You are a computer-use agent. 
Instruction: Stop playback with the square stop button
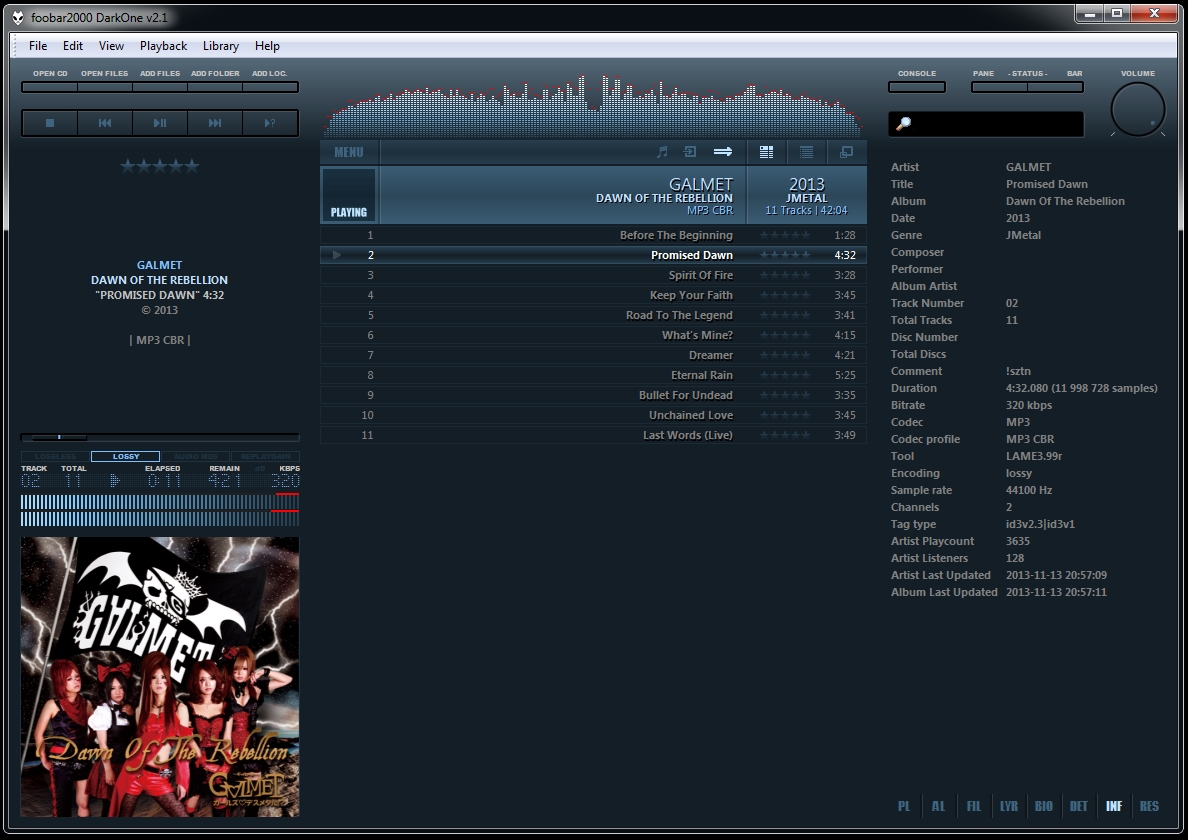pos(50,123)
